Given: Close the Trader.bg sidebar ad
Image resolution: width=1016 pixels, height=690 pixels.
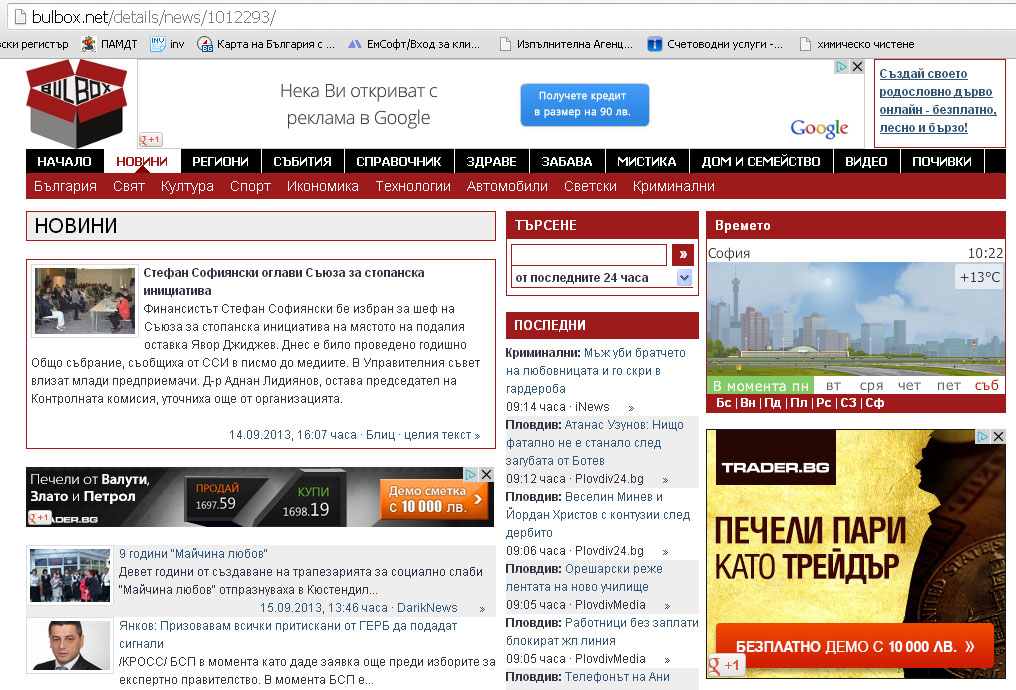Looking at the screenshot, I should tap(999, 437).
